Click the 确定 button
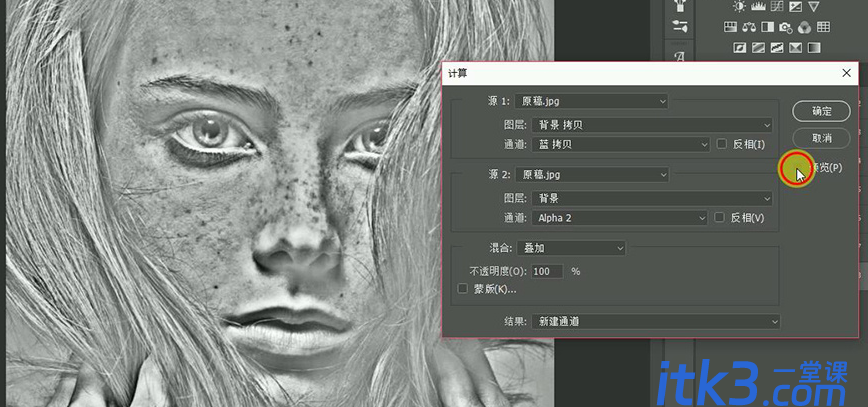 [822, 111]
